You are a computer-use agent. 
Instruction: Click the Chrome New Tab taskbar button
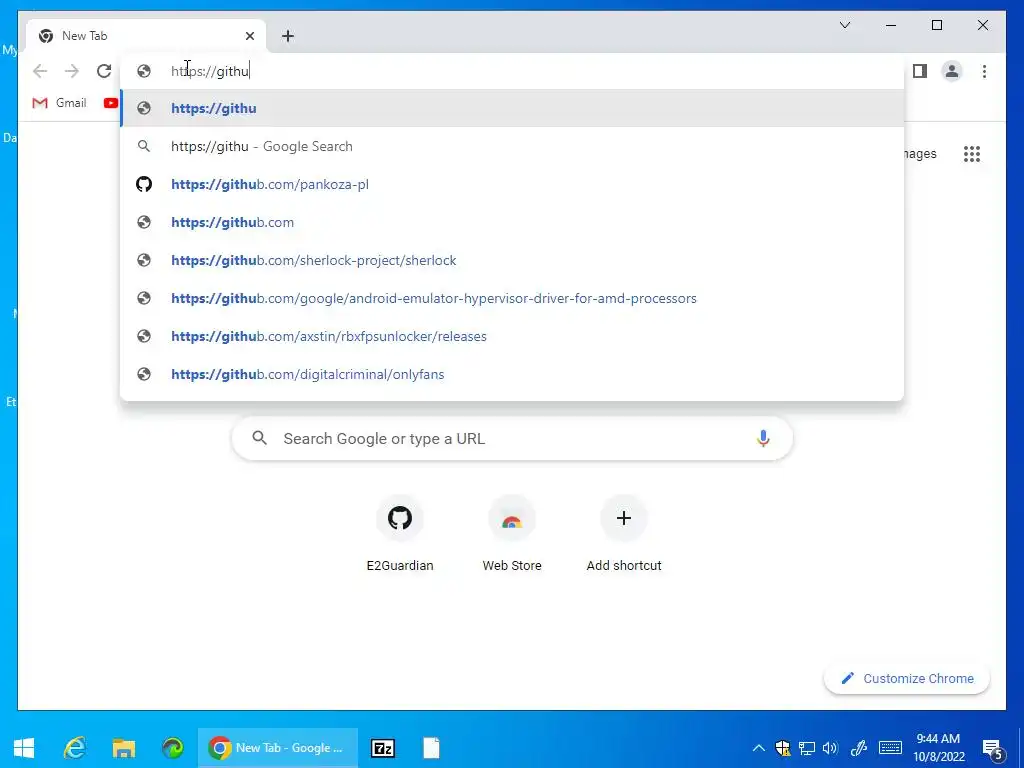coord(278,748)
